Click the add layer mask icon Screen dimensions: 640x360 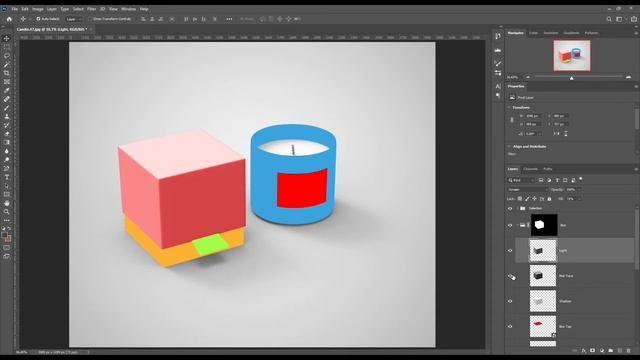click(593, 351)
